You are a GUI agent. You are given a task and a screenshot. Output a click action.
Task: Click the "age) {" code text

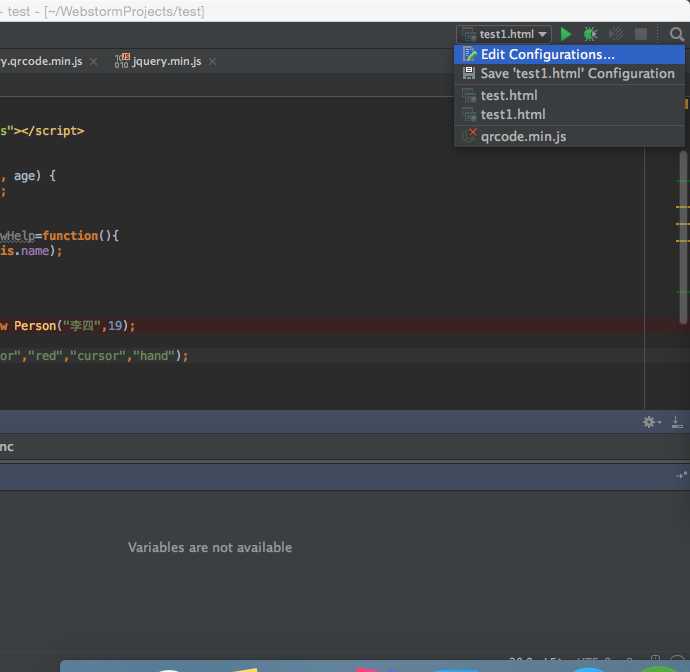[x=35, y=176]
